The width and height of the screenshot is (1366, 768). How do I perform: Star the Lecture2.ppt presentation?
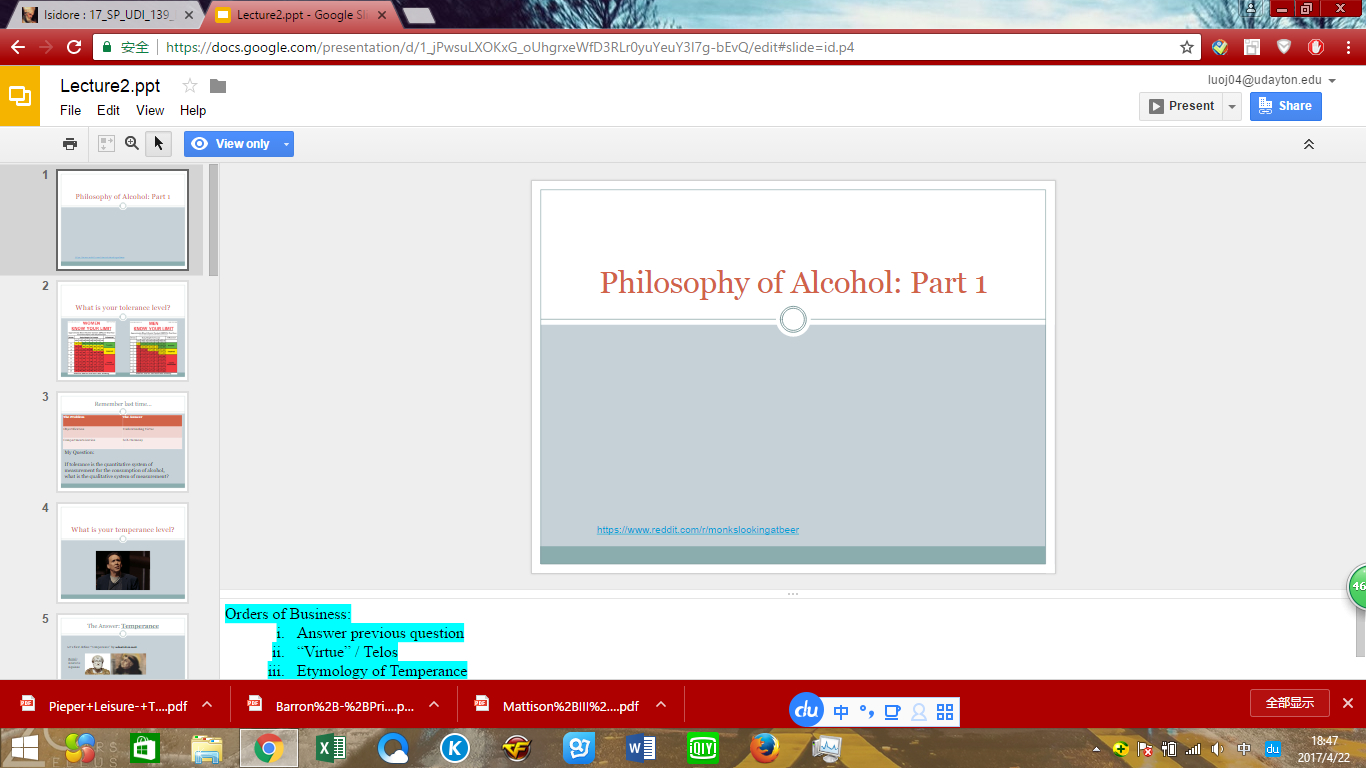click(190, 86)
